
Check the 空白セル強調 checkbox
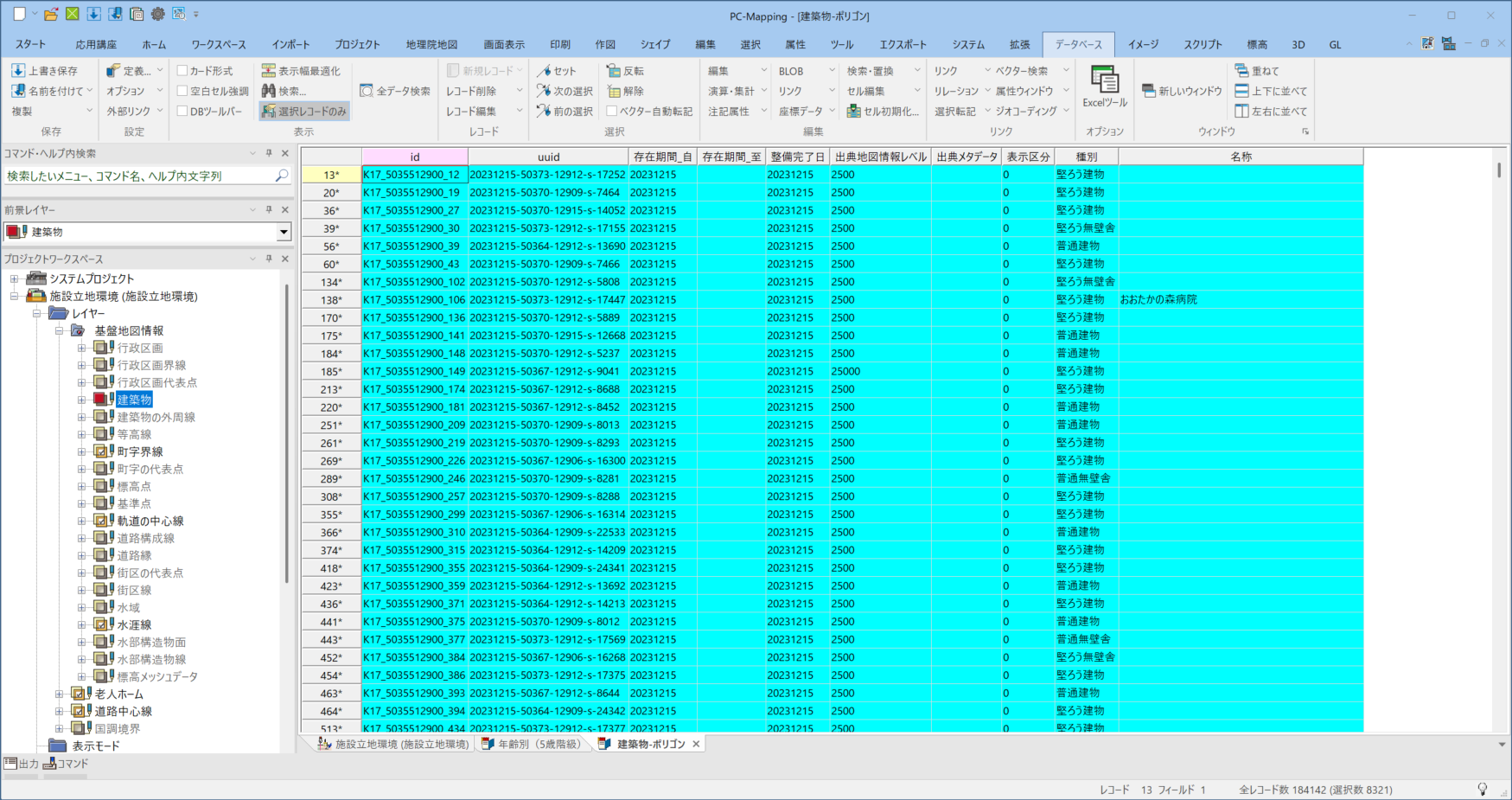(182, 91)
